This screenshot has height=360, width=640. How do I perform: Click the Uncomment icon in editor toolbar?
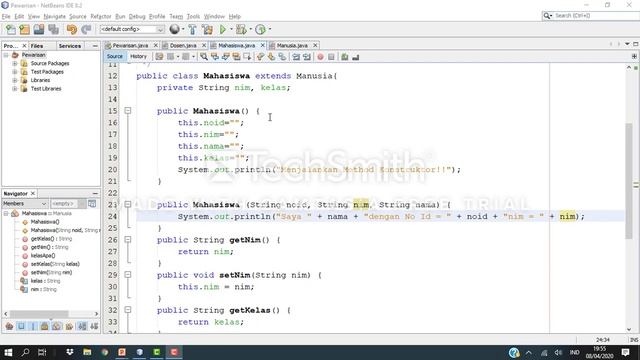click(x=356, y=57)
